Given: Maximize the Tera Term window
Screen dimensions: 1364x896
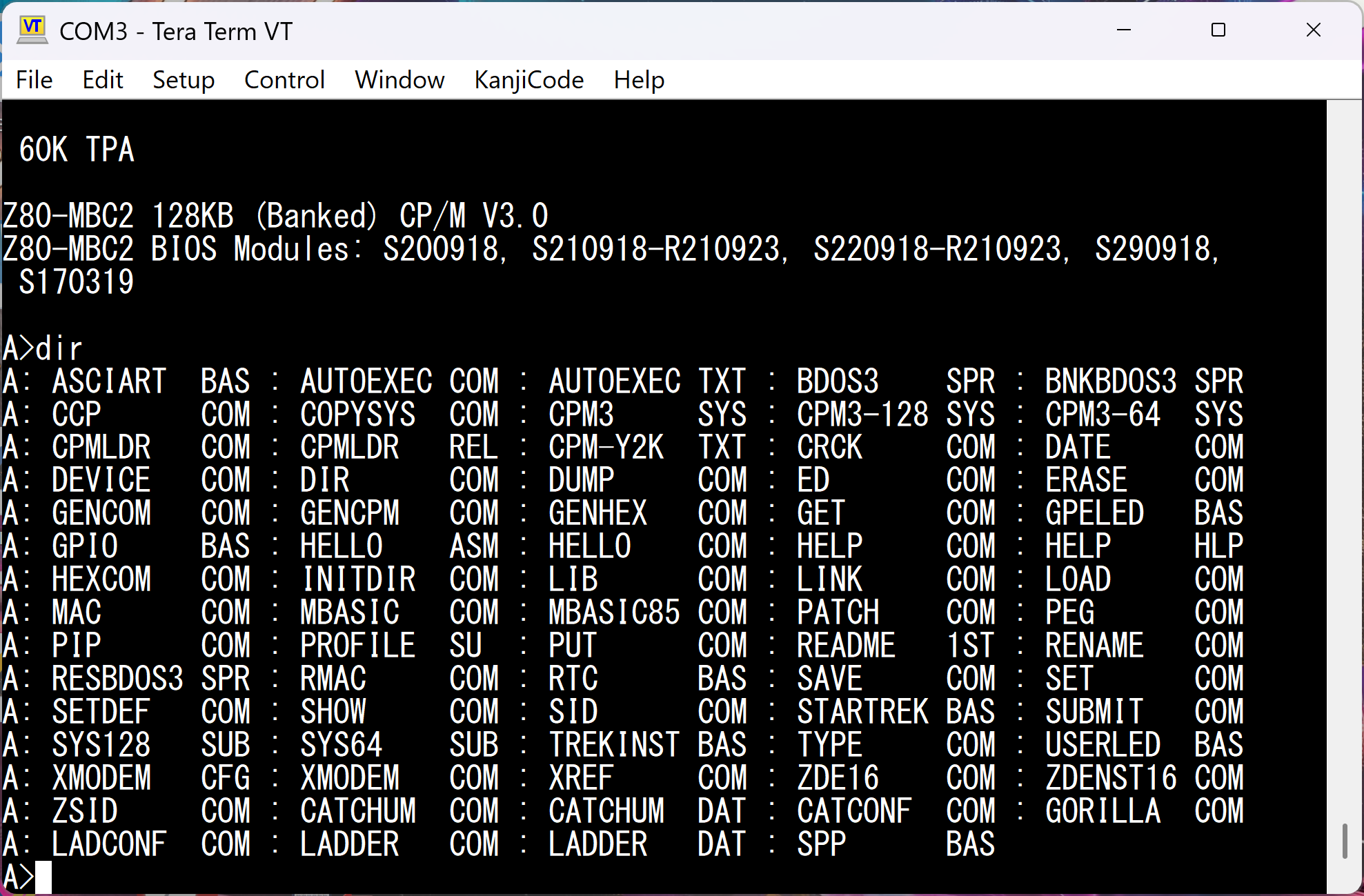Looking at the screenshot, I should click(x=1218, y=30).
